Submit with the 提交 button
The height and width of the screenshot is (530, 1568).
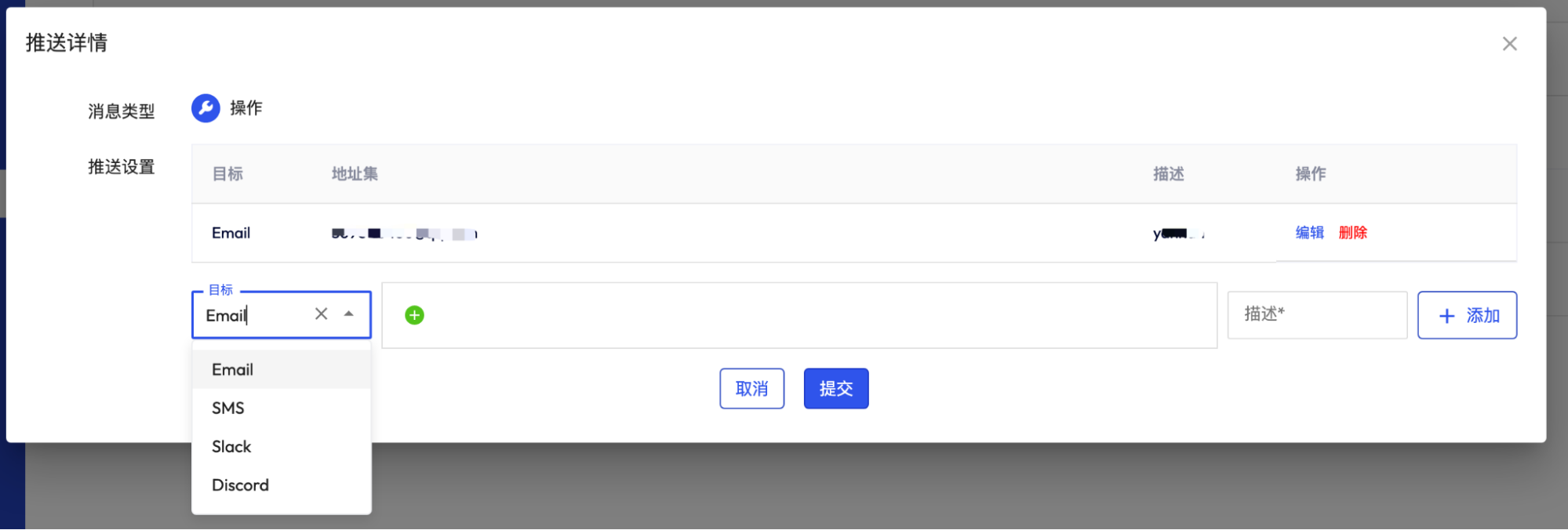[x=836, y=389]
